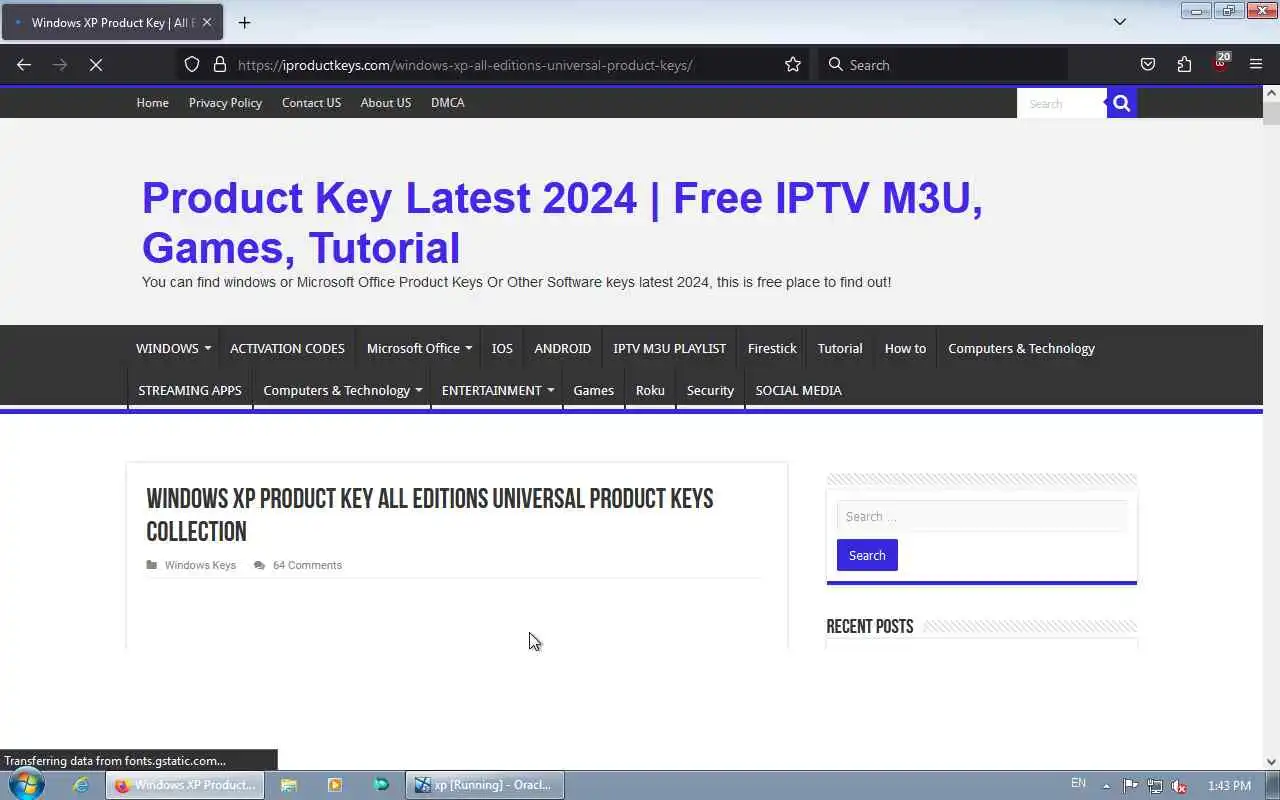Submit the site header search magnifier
This screenshot has width=1280, height=800.
(x=1122, y=103)
